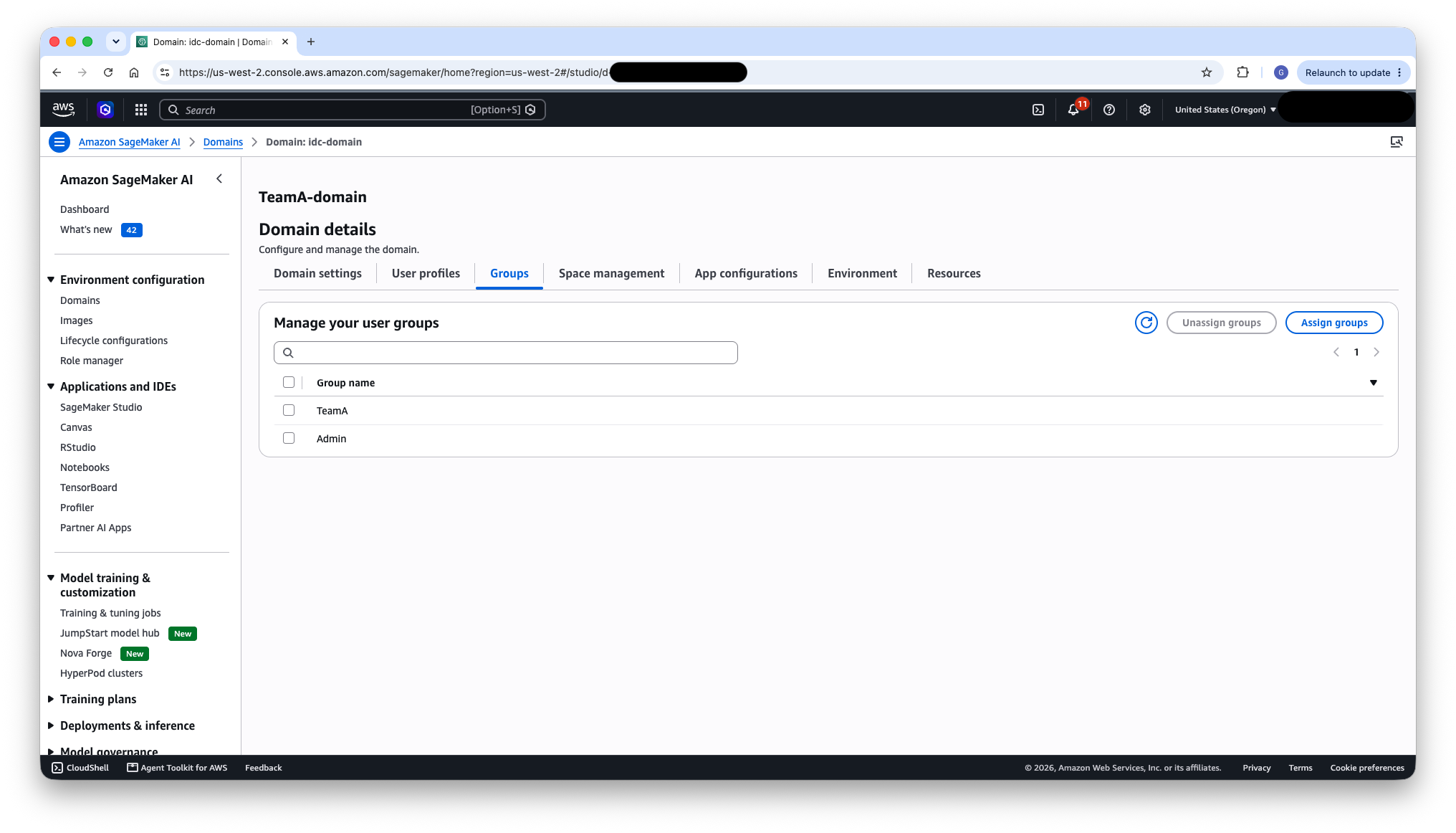
Task: Click the Amazon Q hexagon icon in header
Action: (105, 110)
